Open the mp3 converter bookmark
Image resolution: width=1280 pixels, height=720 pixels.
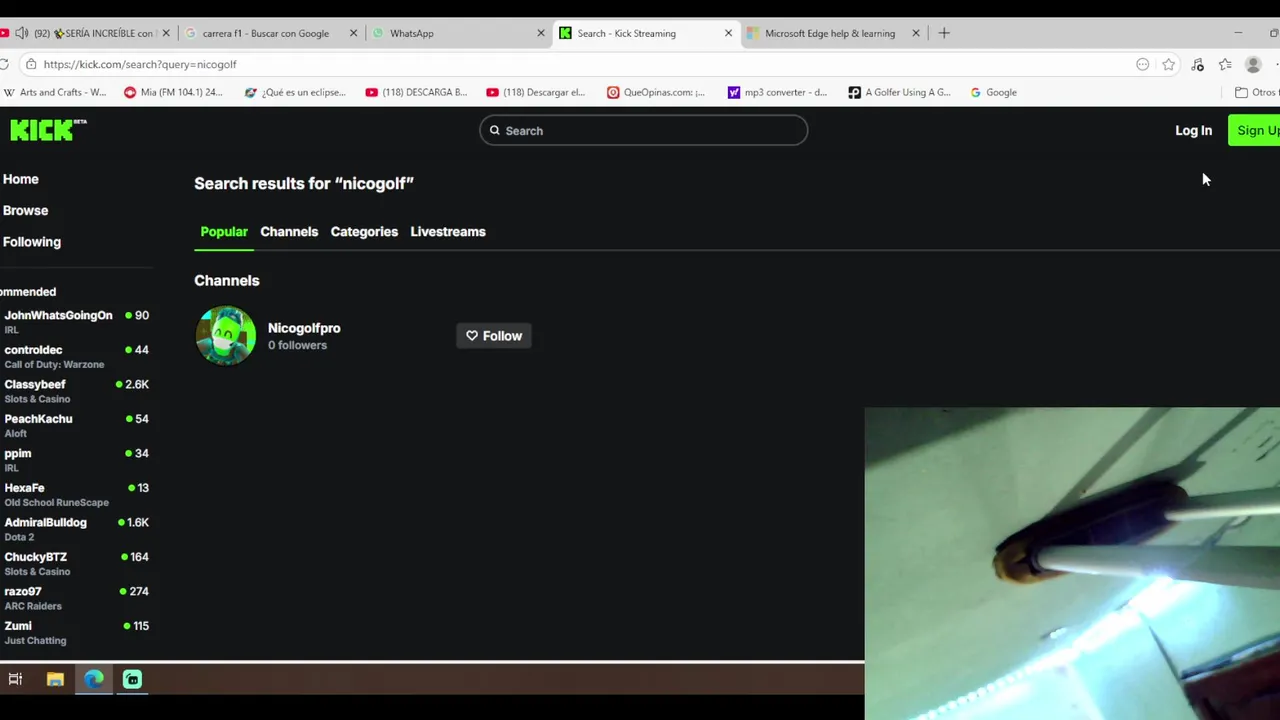[777, 92]
